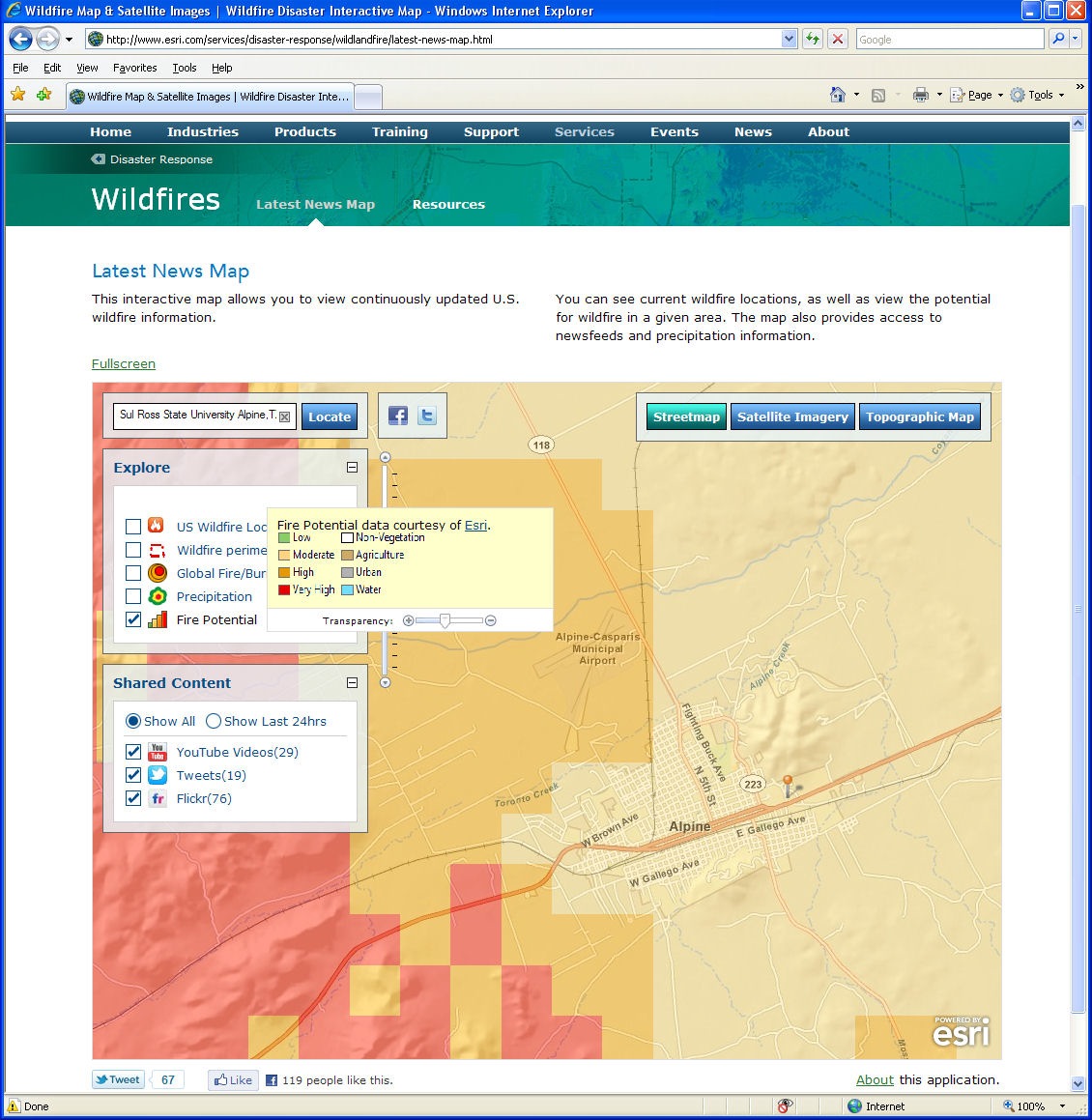Viewport: 1092px width, 1120px height.
Task: Open zoom level dropdown in status bar
Action: [1062, 1106]
